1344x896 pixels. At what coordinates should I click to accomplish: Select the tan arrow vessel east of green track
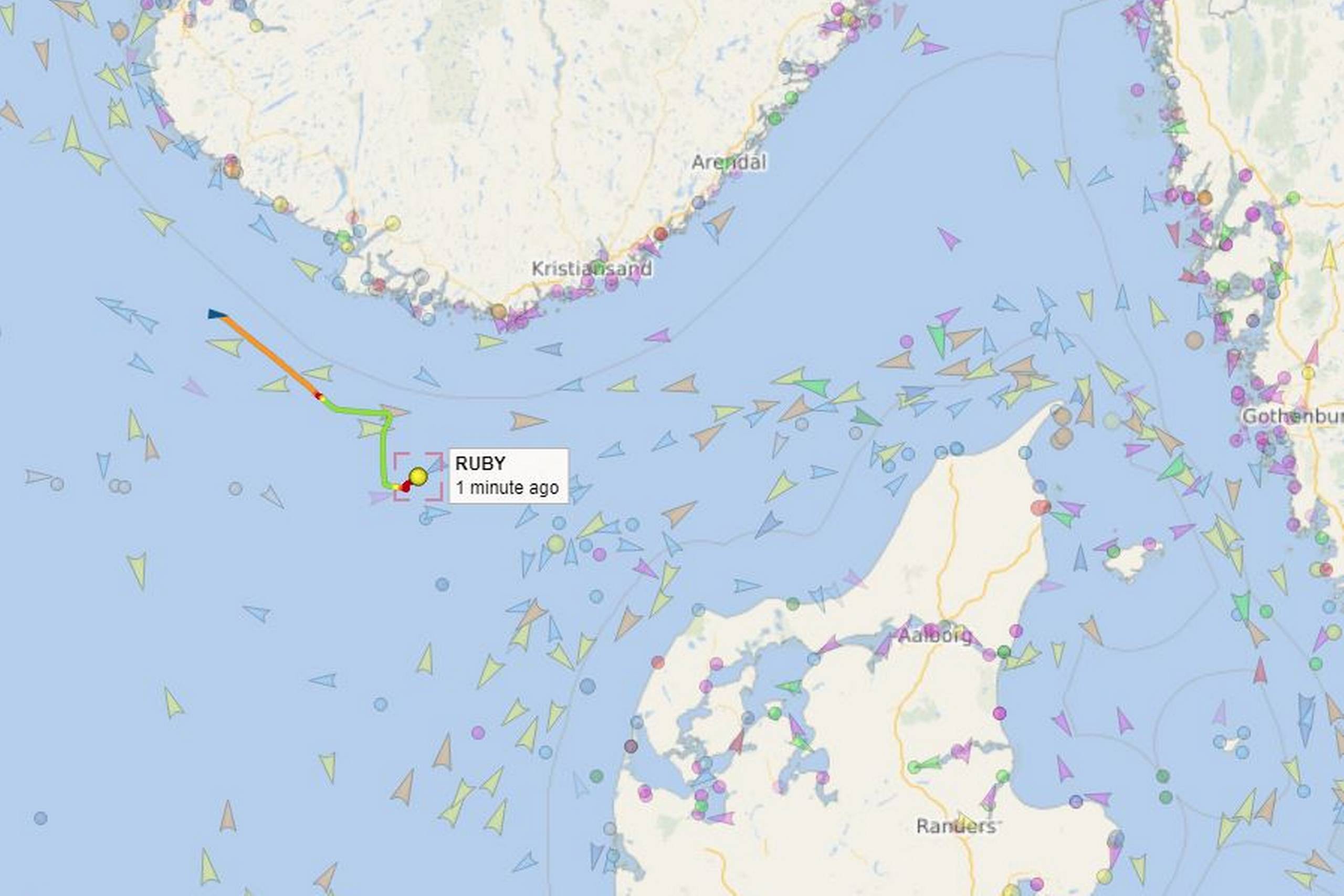point(528,421)
